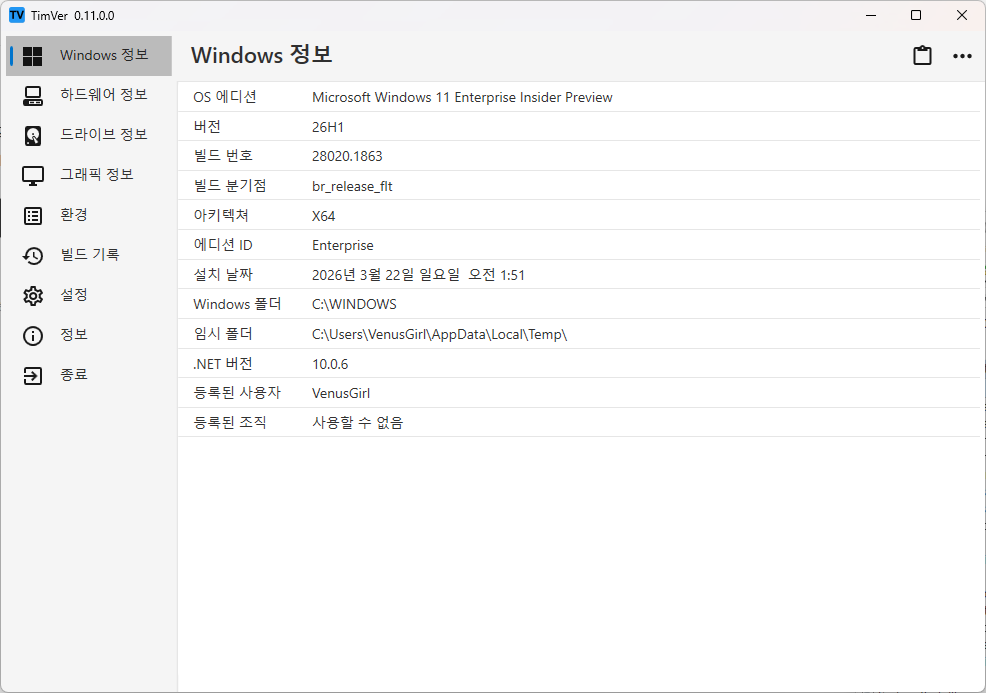Open 그래픽 정보 page
The width and height of the screenshot is (986, 693).
point(97,174)
